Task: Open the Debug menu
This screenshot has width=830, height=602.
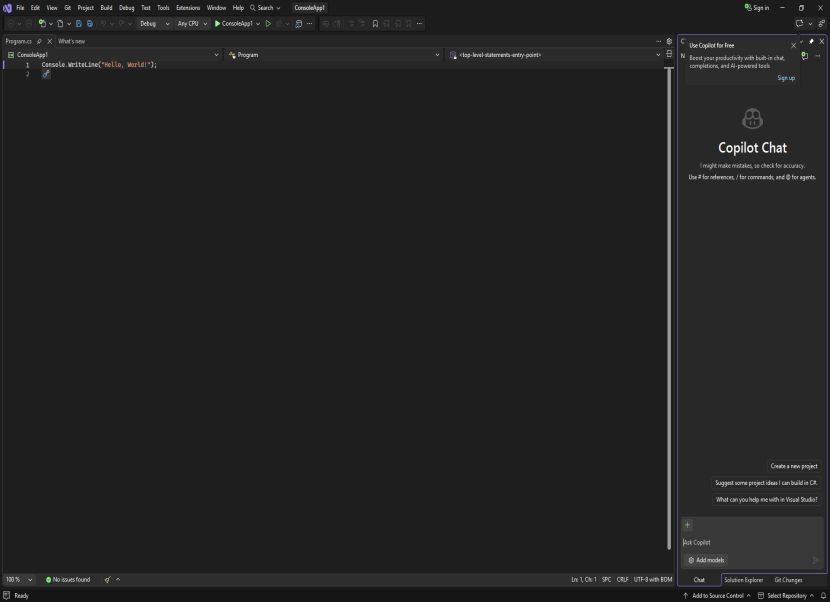Action: (127, 8)
